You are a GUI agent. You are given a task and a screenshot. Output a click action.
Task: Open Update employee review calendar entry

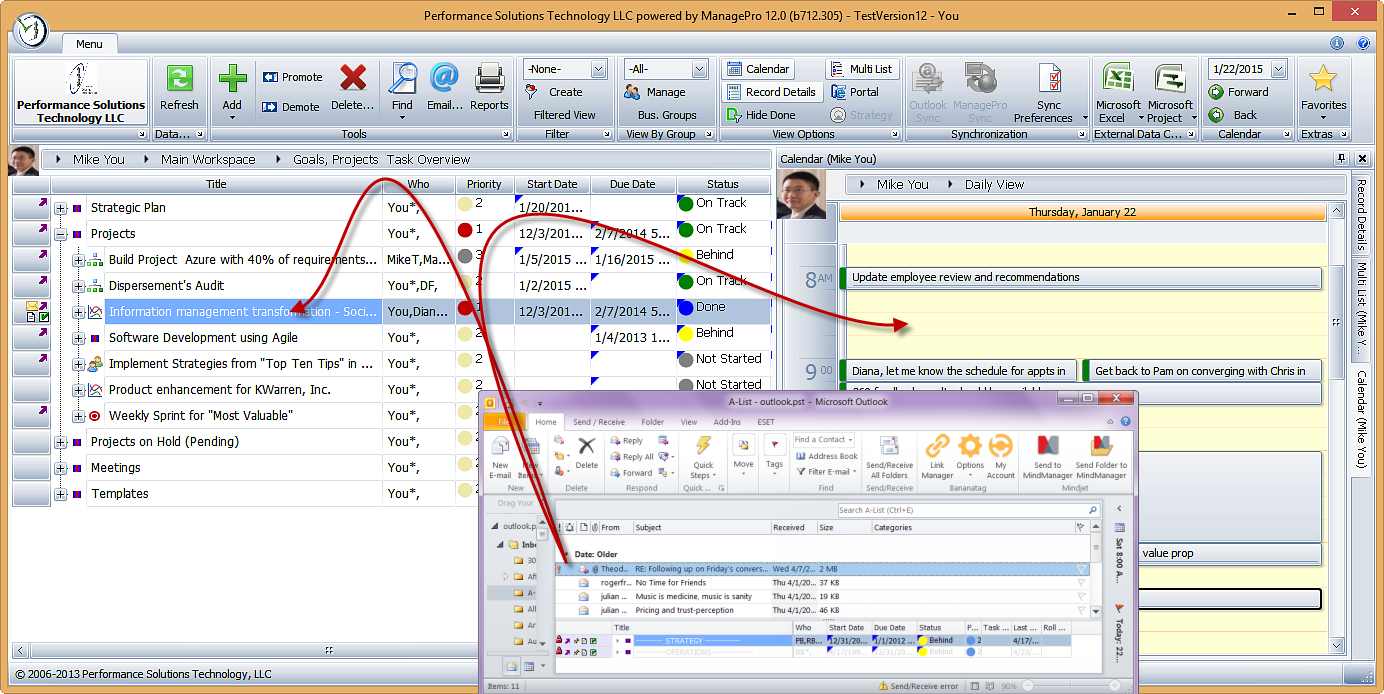(1081, 278)
